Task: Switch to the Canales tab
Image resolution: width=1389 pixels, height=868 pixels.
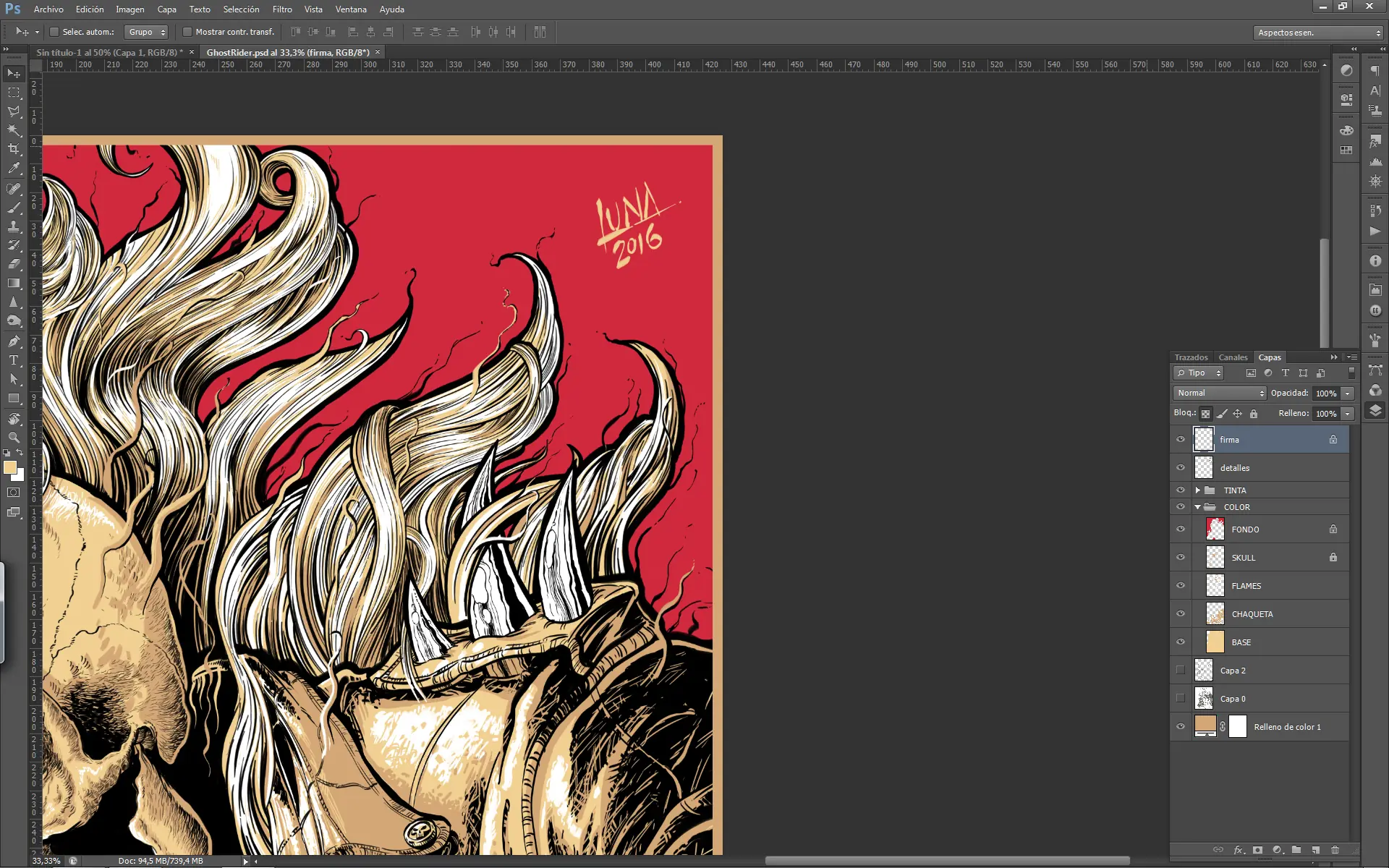Action: point(1233,357)
